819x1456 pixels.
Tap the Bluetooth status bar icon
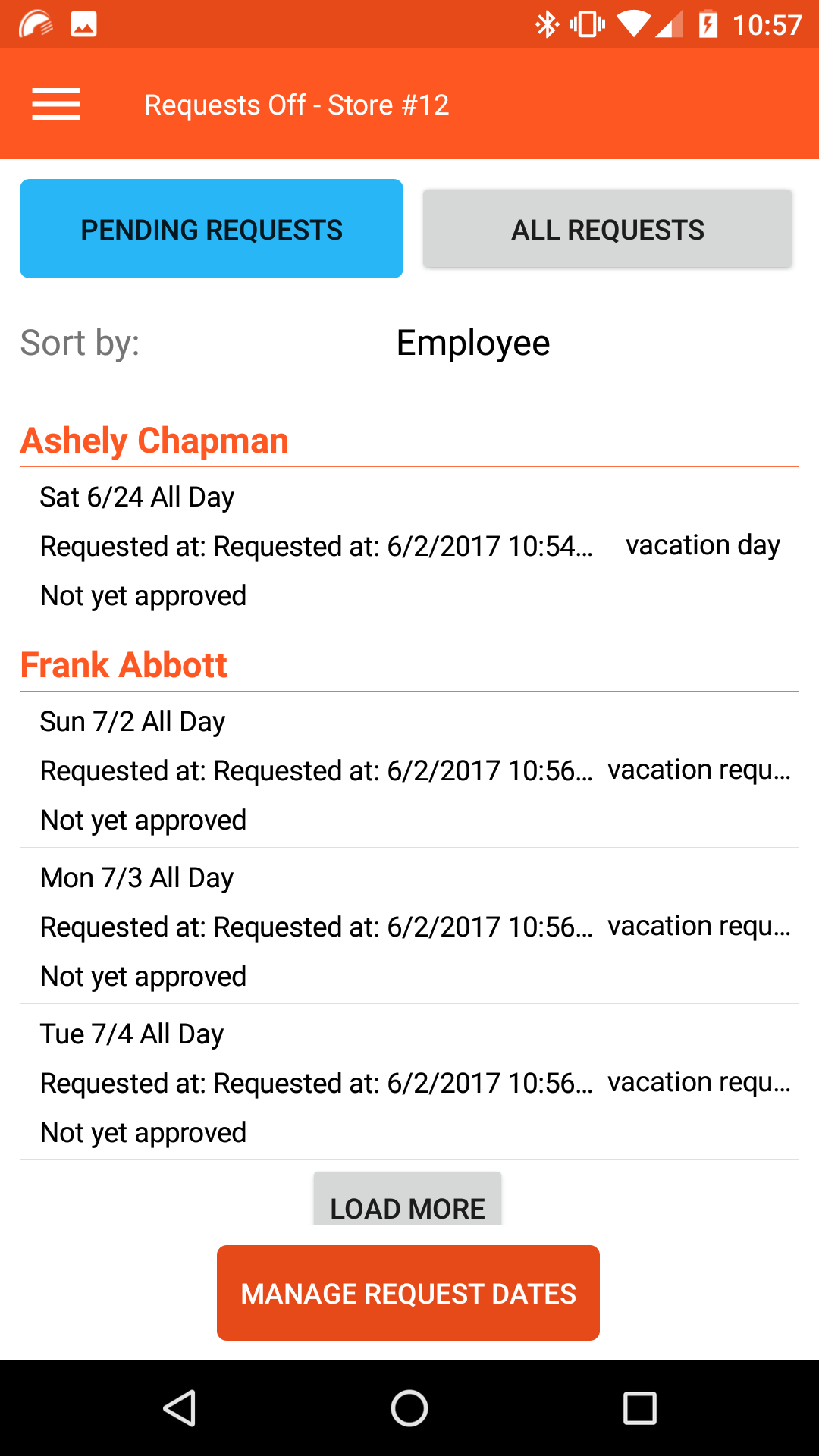[x=546, y=24]
